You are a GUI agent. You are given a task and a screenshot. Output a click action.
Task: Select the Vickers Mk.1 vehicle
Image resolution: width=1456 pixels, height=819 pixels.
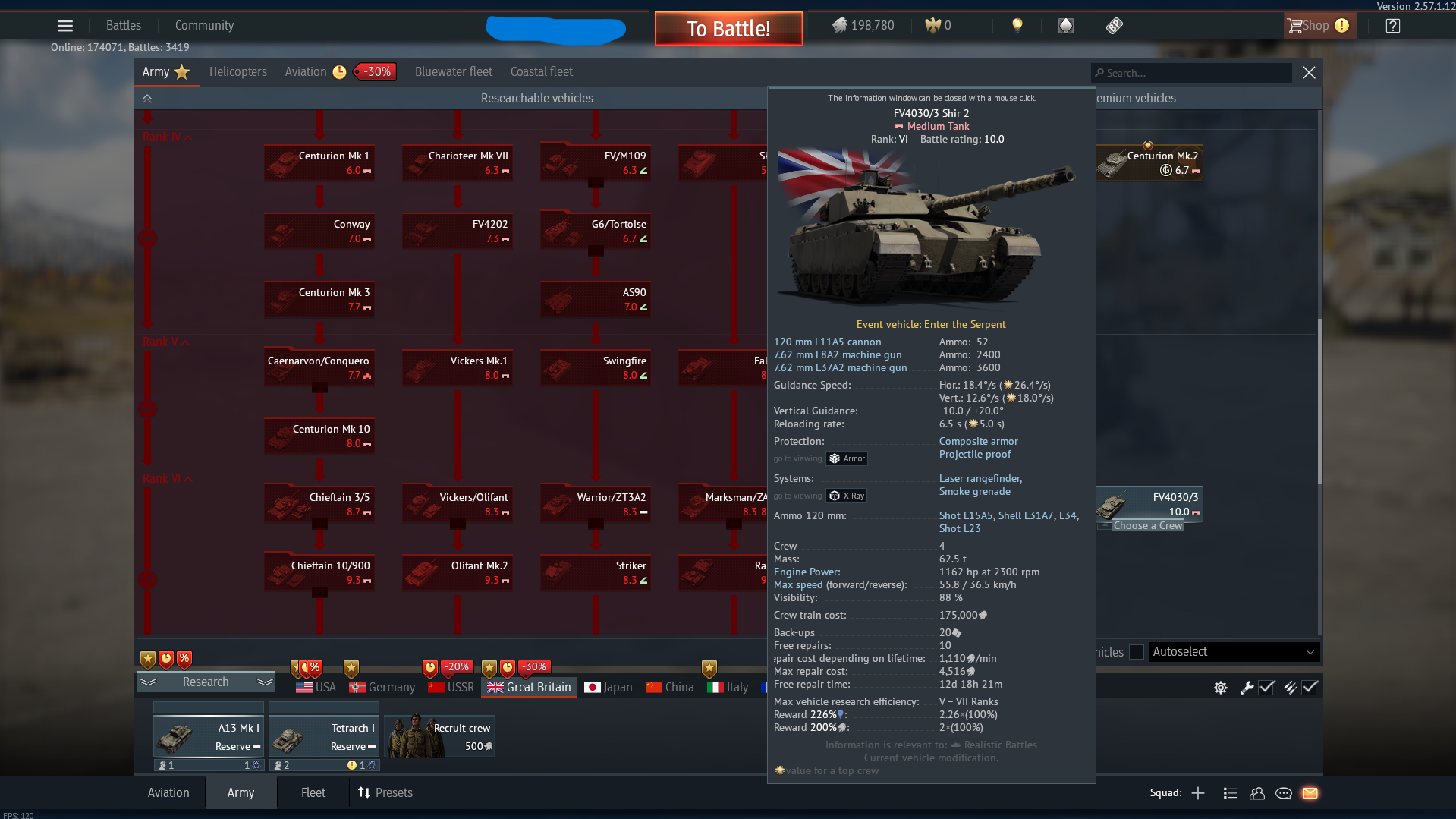[458, 368]
